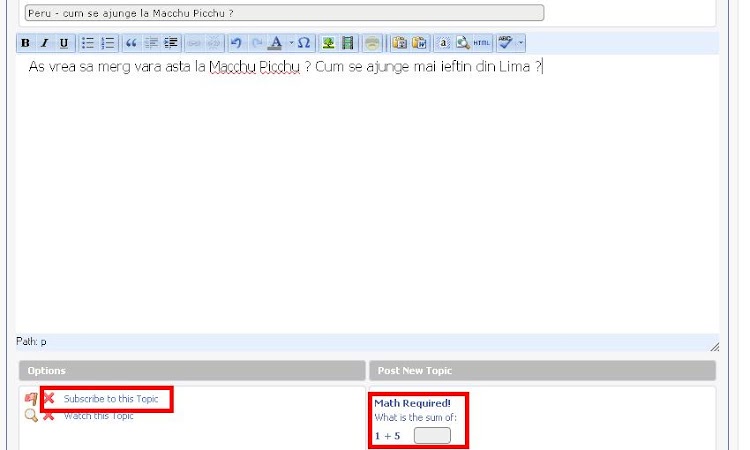750x450 pixels.
Task: Insert a bulleted list
Action: pos(88,43)
